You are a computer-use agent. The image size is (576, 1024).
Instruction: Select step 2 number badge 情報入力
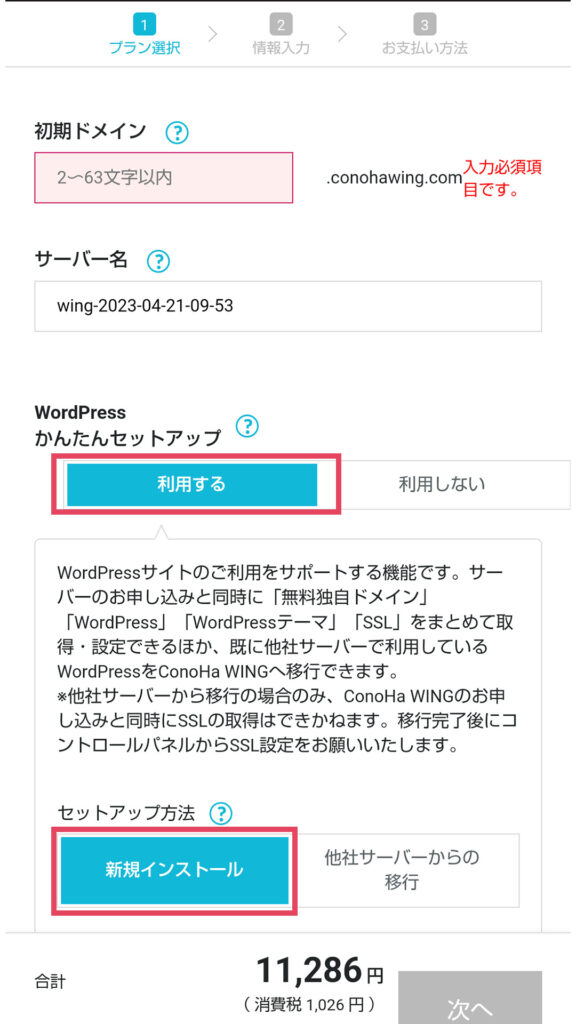tap(281, 25)
